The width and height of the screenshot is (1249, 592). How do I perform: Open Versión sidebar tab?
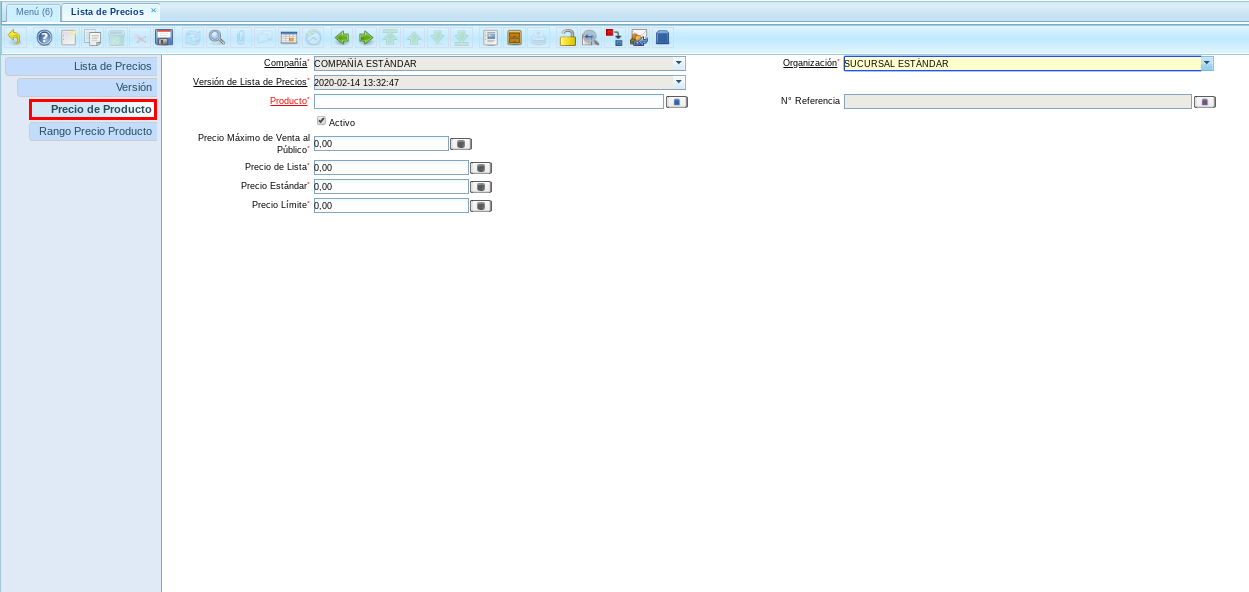click(88, 87)
